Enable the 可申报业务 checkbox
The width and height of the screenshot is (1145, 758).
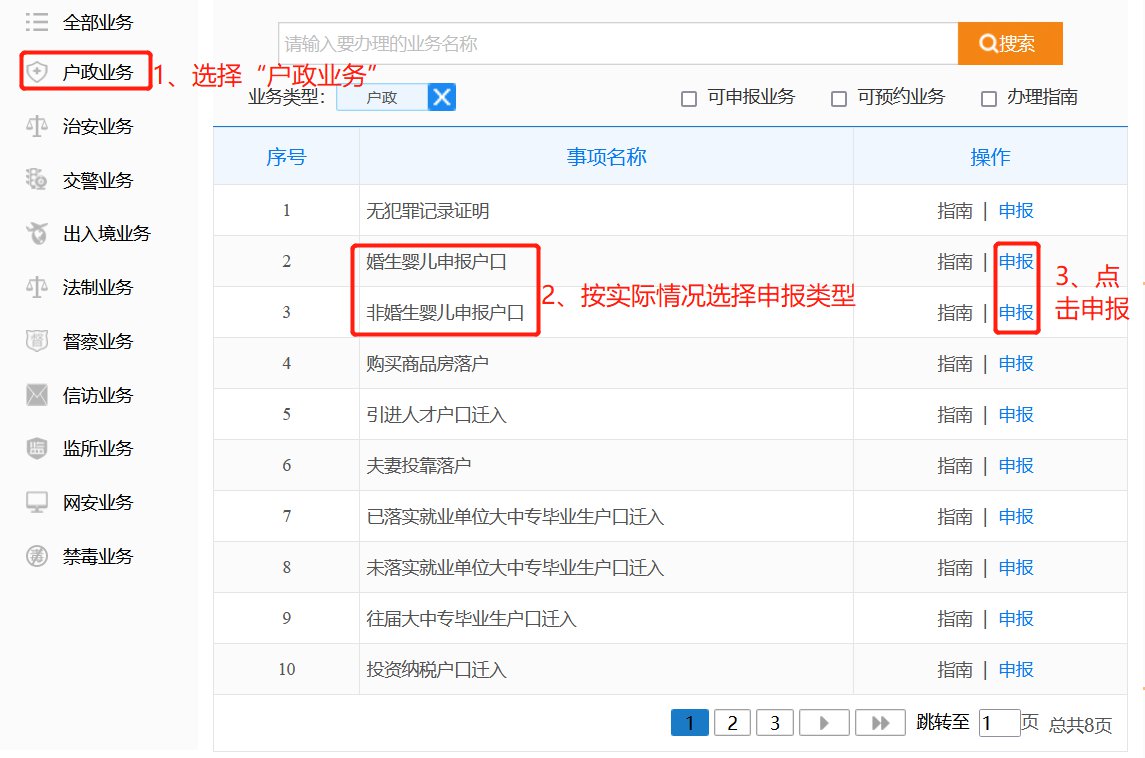pyautogui.click(x=688, y=99)
